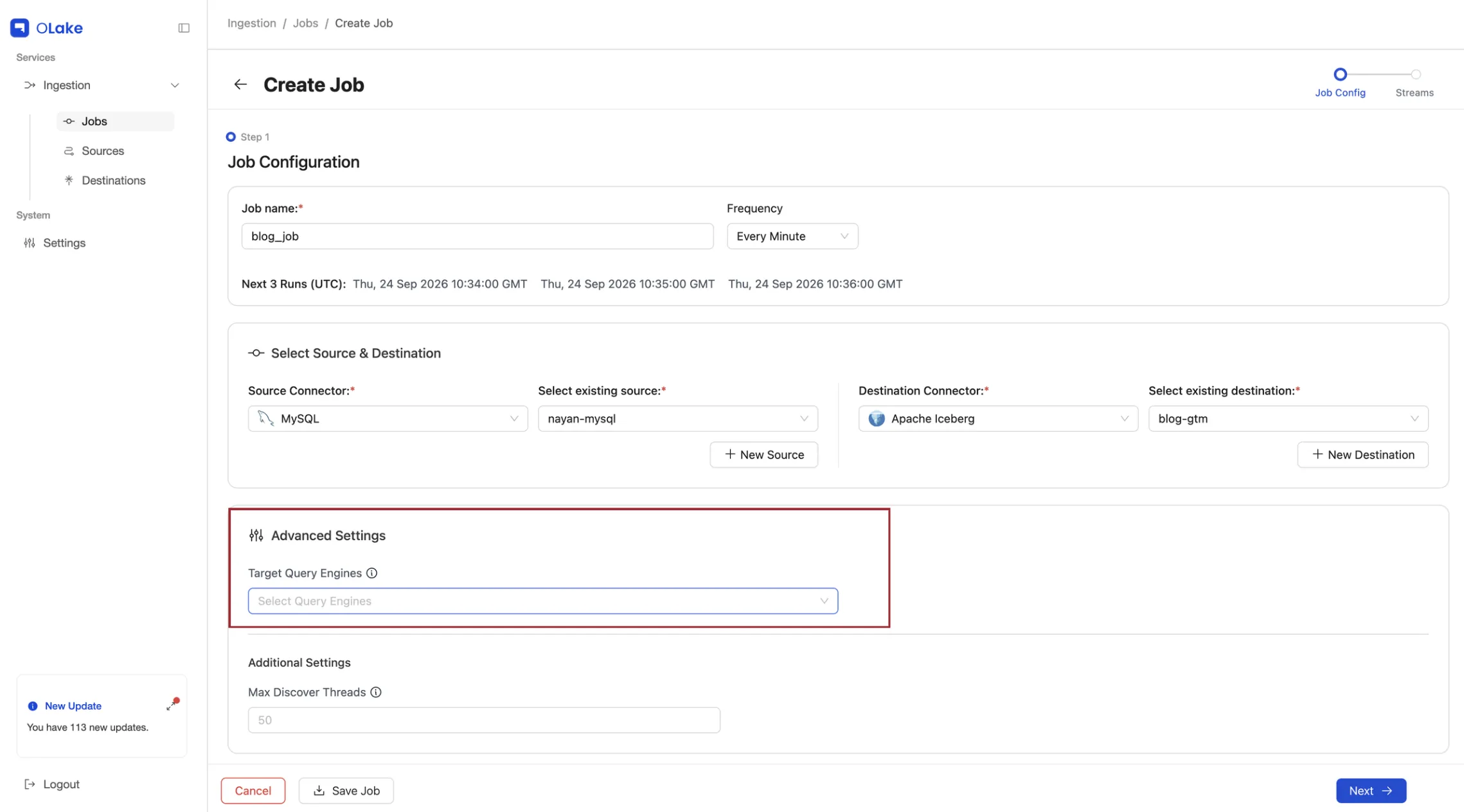Click the Step 1 circle indicator
The height and width of the screenshot is (812, 1464).
(231, 137)
